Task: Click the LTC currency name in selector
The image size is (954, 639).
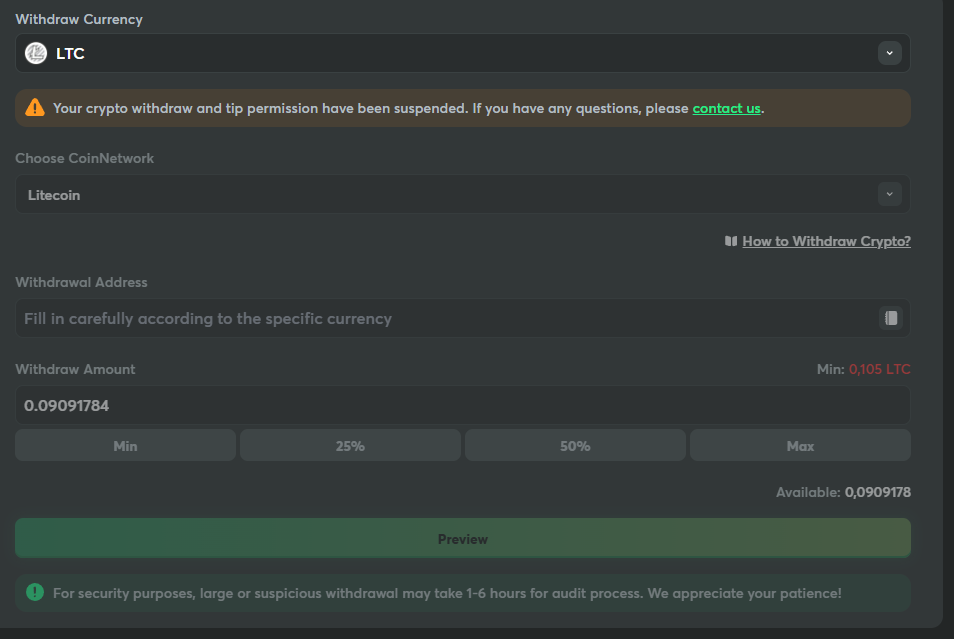Action: click(70, 54)
